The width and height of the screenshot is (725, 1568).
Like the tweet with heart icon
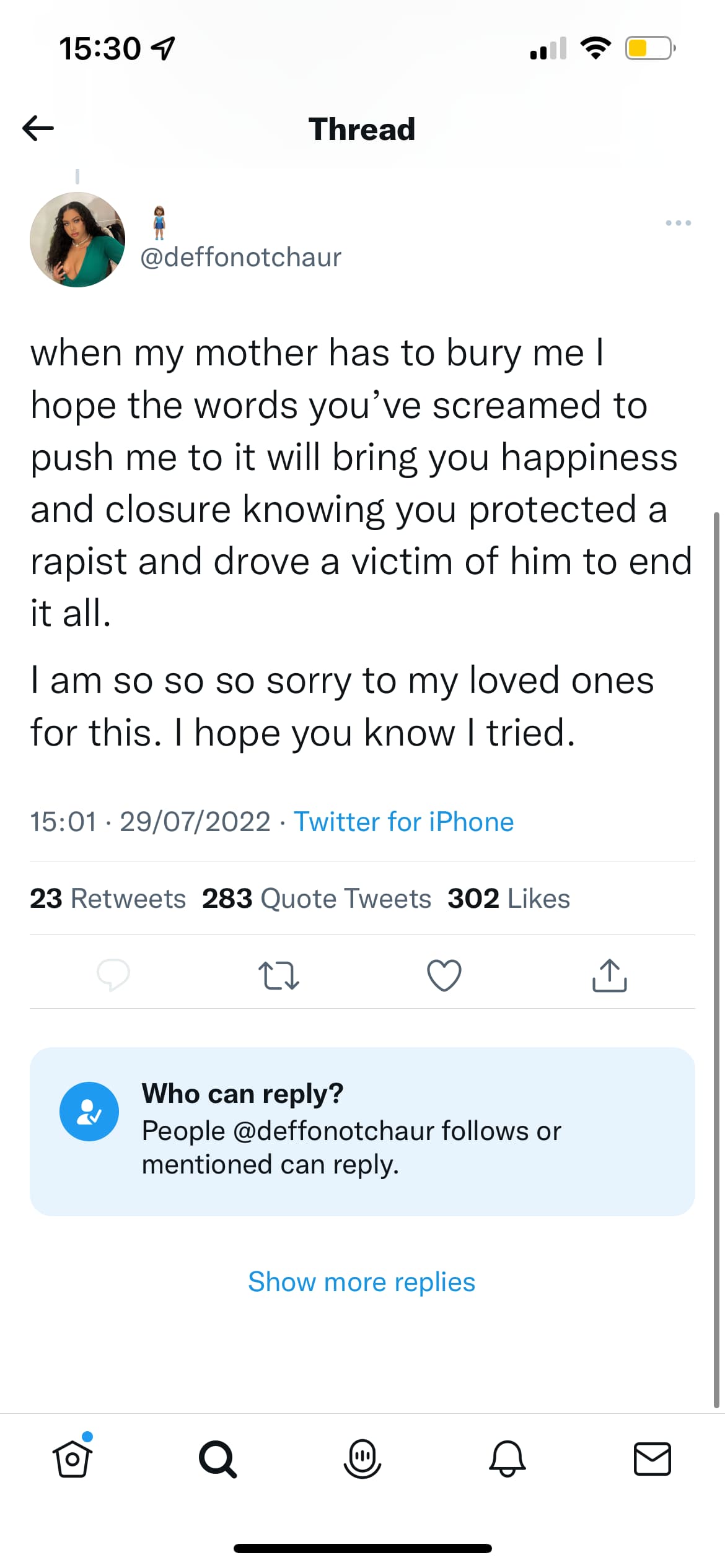pyautogui.click(x=444, y=975)
